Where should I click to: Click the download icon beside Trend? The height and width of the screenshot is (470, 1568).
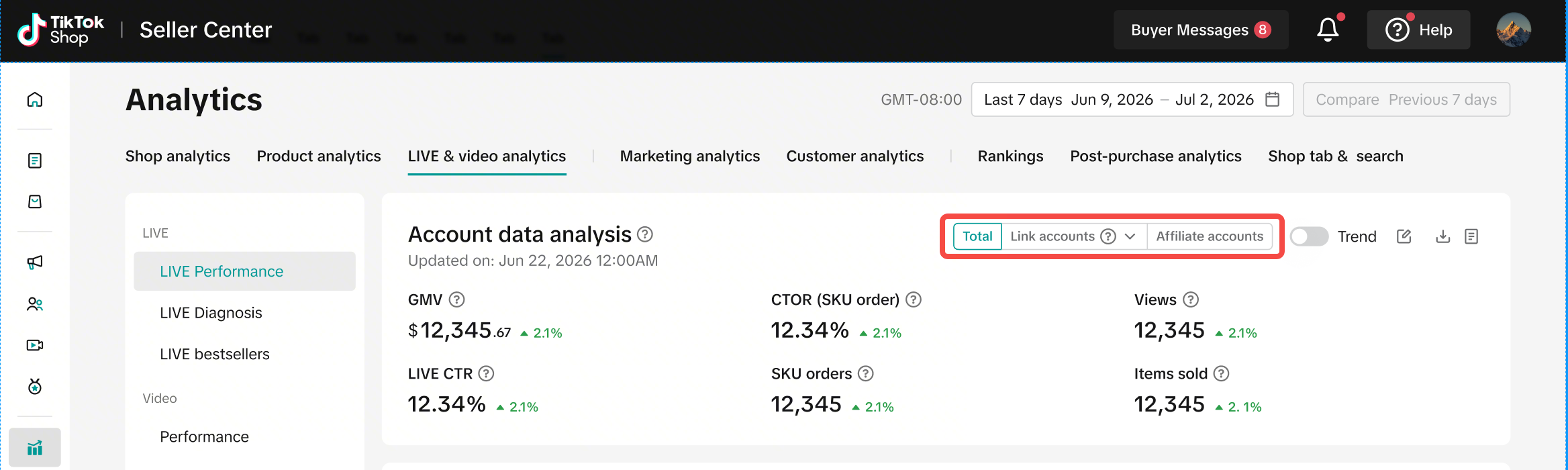click(x=1442, y=236)
